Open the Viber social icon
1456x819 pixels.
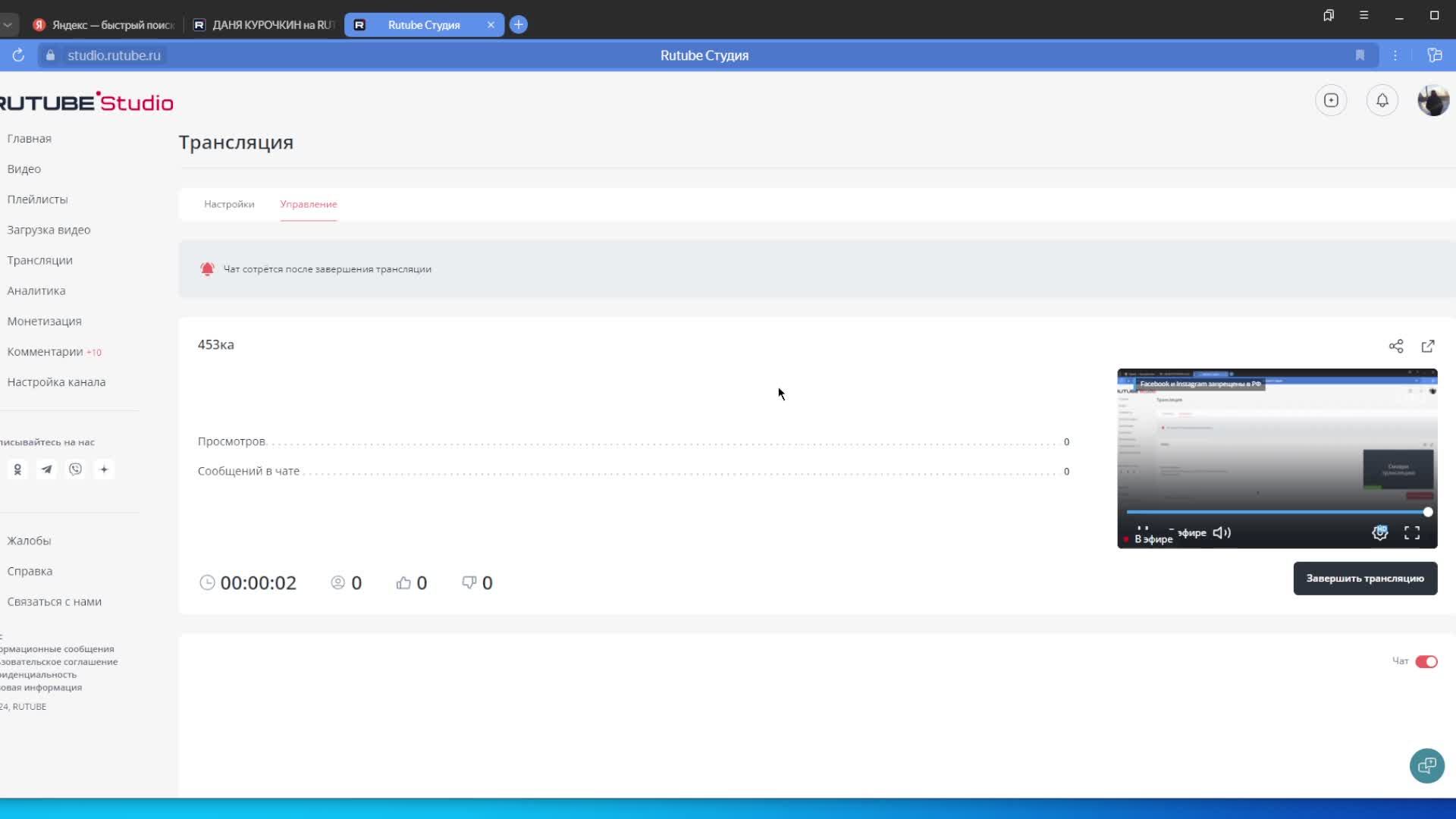75,469
